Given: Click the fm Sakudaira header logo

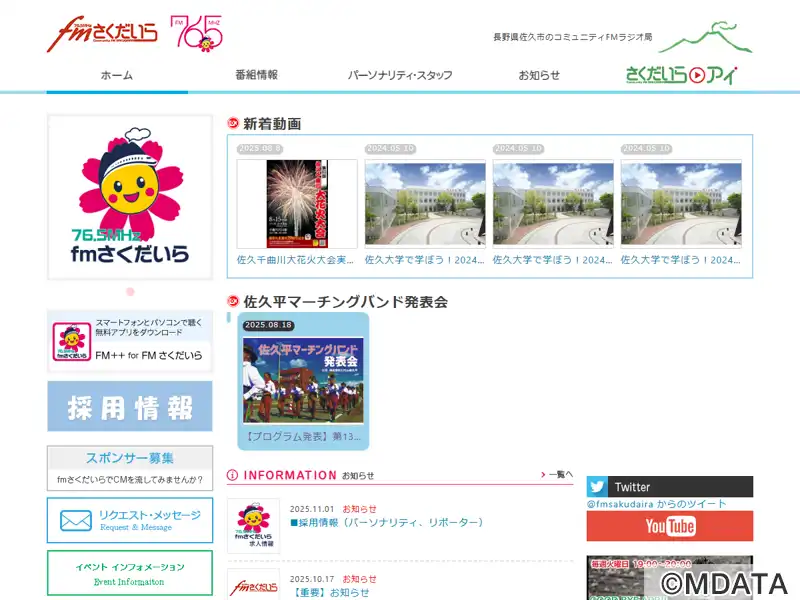Looking at the screenshot, I should (x=101, y=33).
